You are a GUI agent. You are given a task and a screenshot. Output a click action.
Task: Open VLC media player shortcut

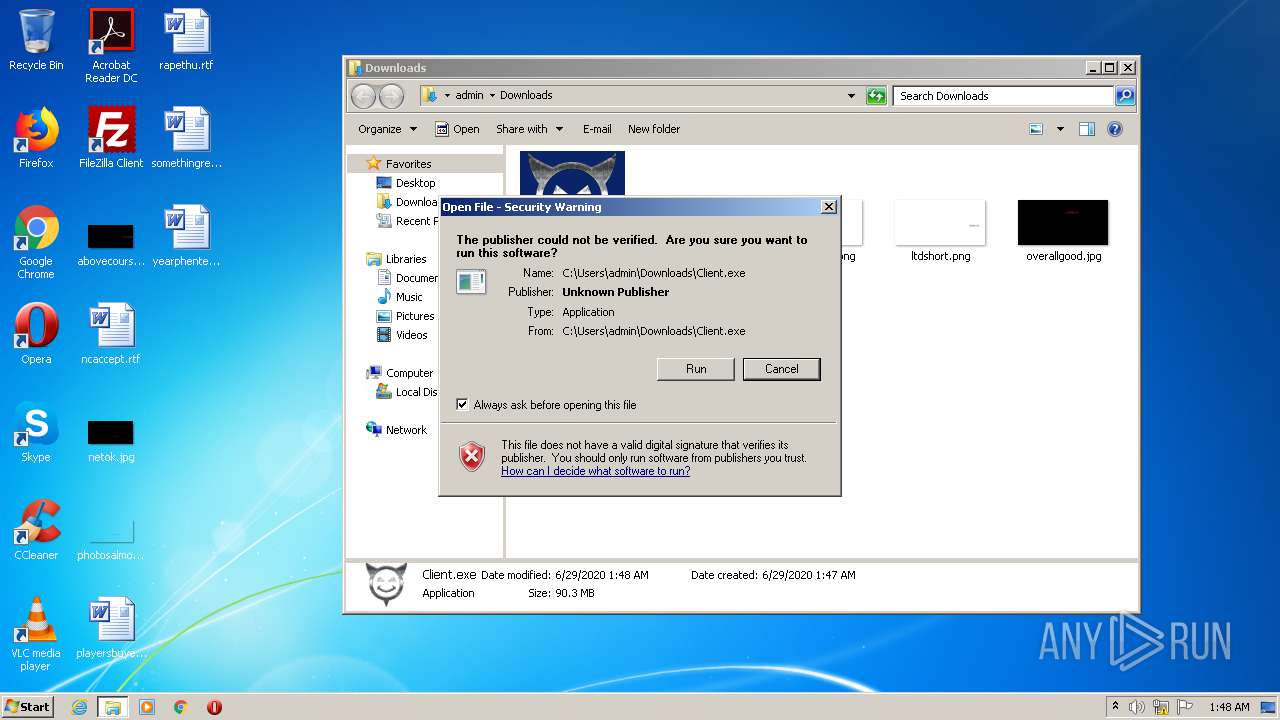point(36,634)
